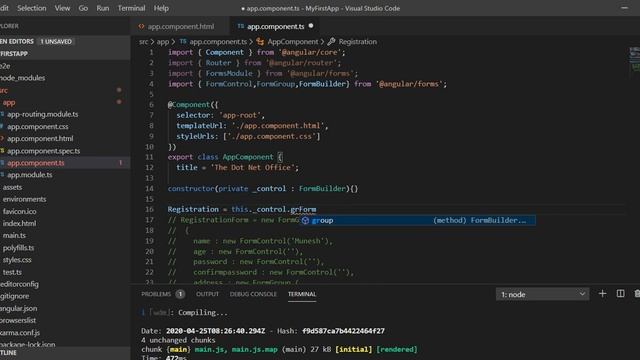Open the Help menu
This screenshot has height=360, width=640.
(161, 8)
